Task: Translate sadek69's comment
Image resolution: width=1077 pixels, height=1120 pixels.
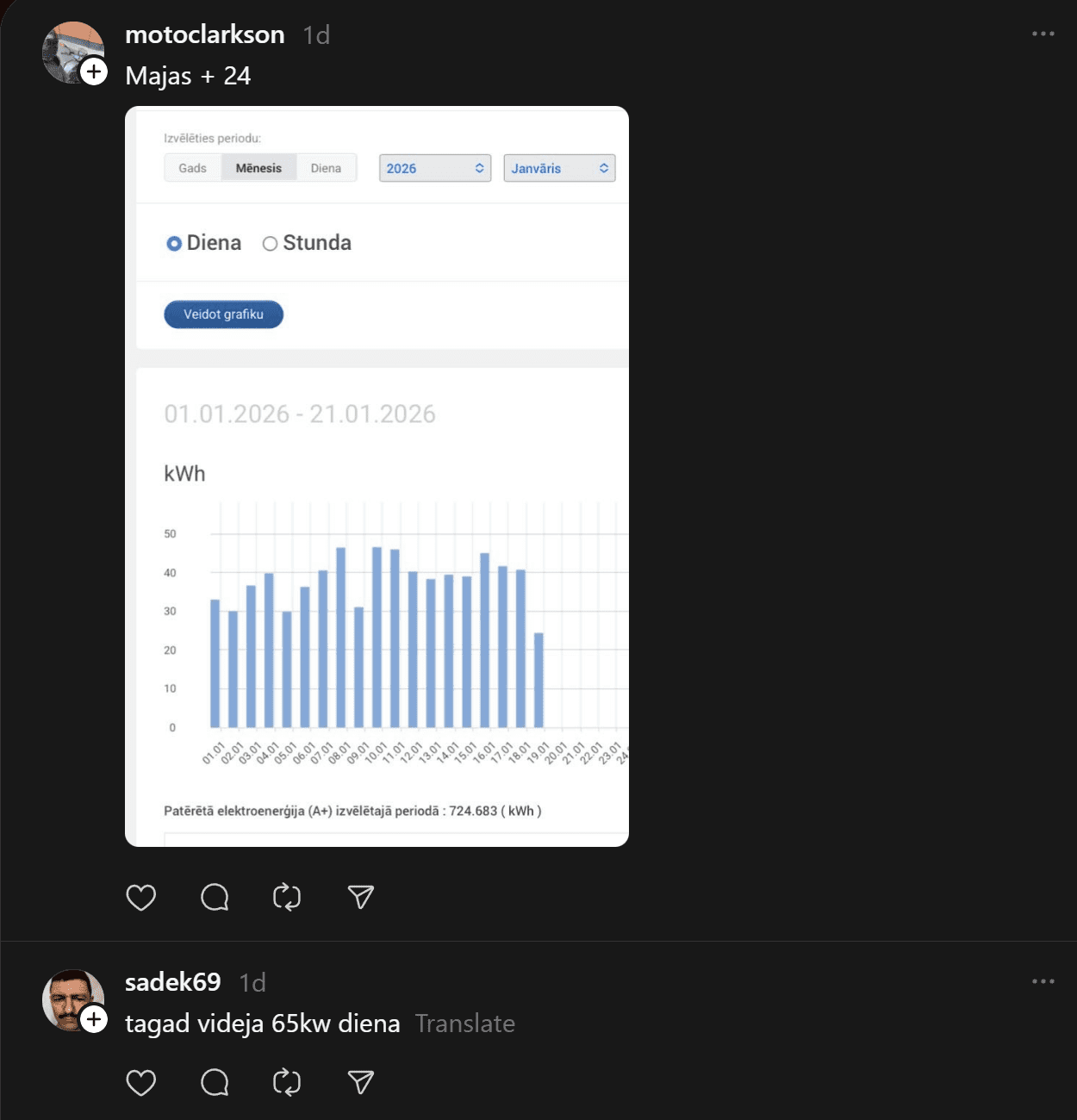Action: click(464, 1024)
